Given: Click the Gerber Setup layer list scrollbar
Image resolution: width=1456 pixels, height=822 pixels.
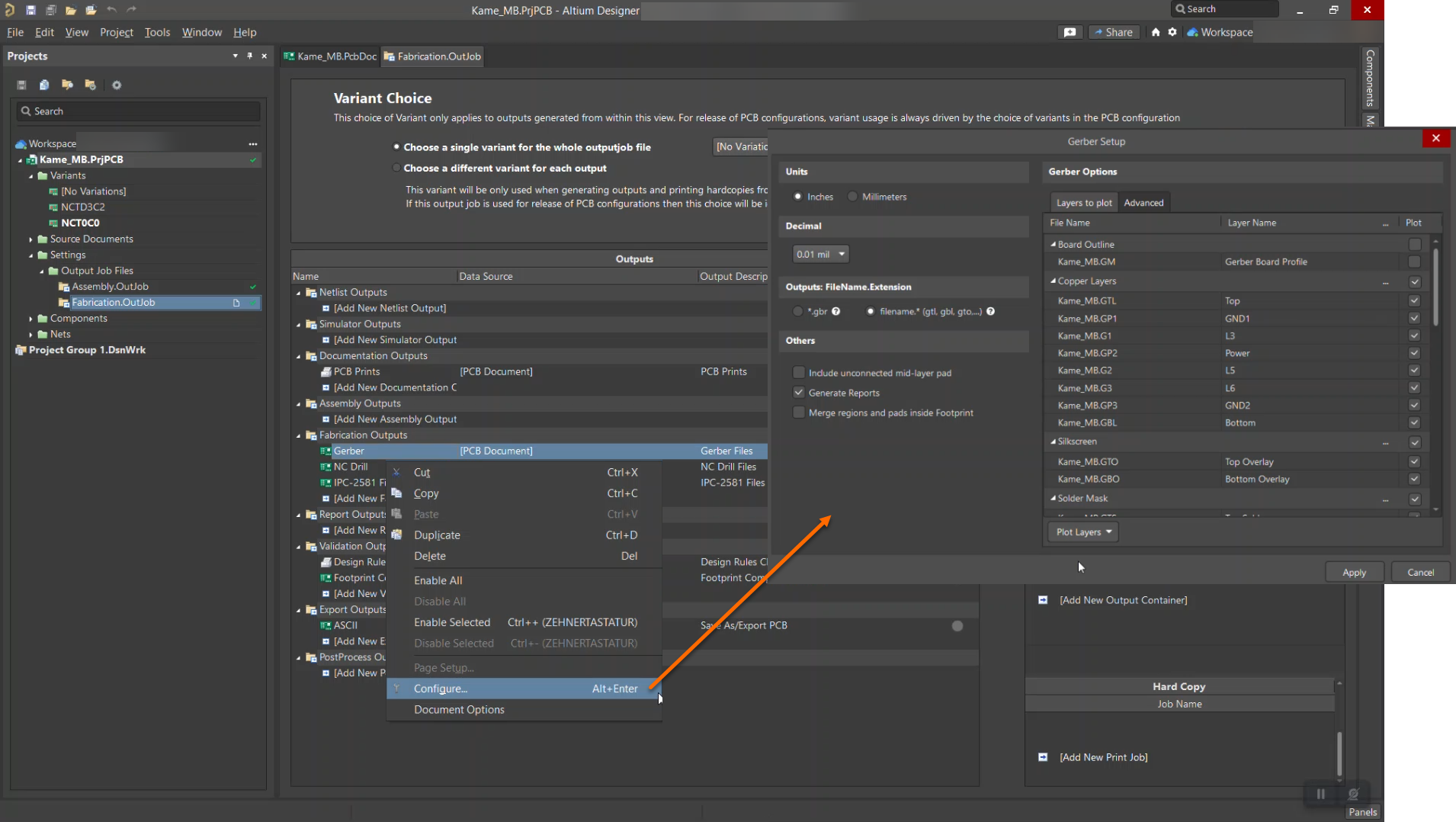Looking at the screenshot, I should [x=1436, y=286].
